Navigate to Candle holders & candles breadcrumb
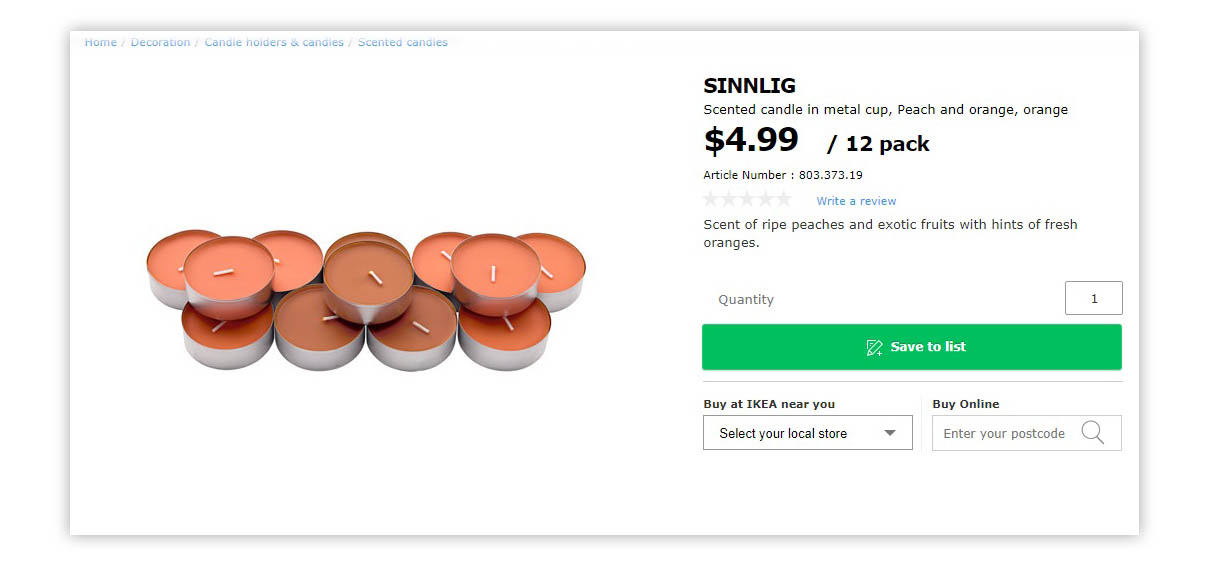The image size is (1210, 566). click(x=274, y=43)
